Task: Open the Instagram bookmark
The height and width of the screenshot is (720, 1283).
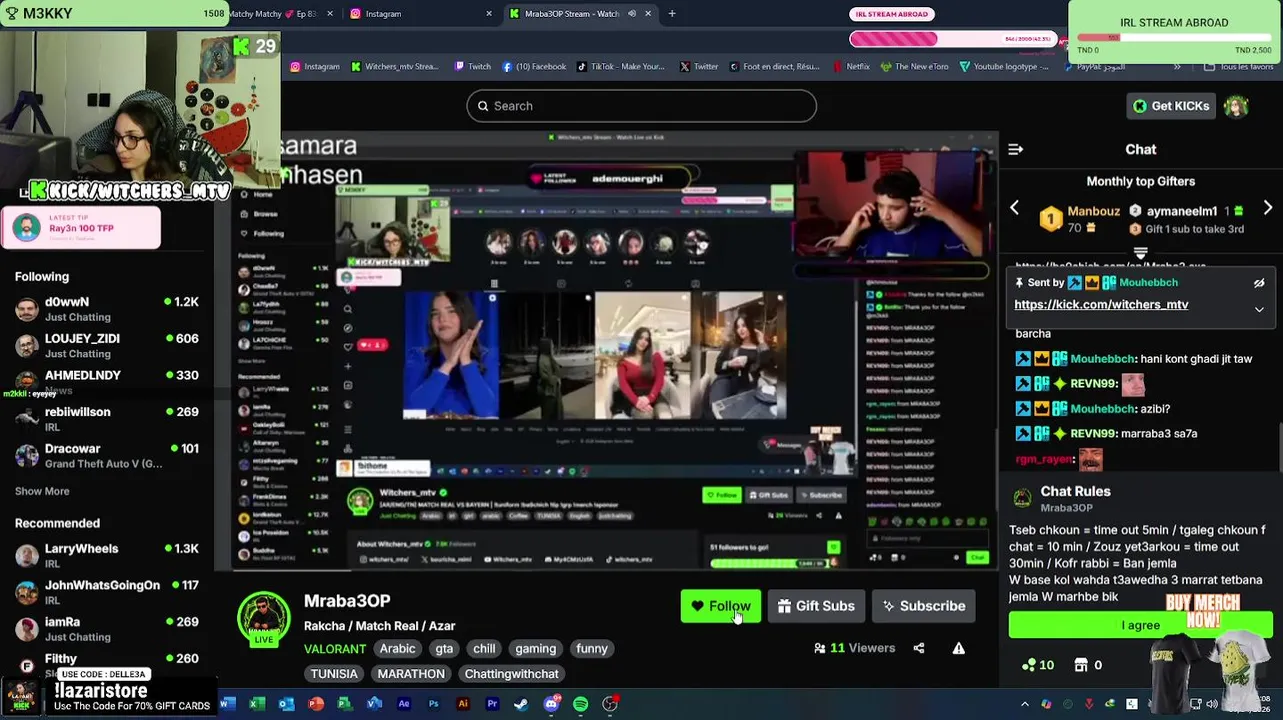Action: 315,67
